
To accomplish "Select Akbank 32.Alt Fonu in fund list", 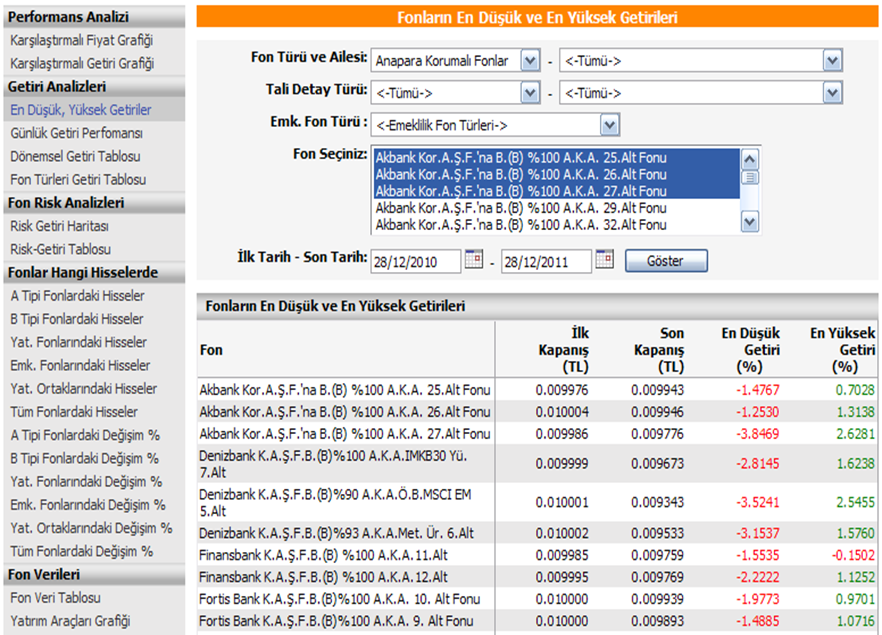I will 557,225.
